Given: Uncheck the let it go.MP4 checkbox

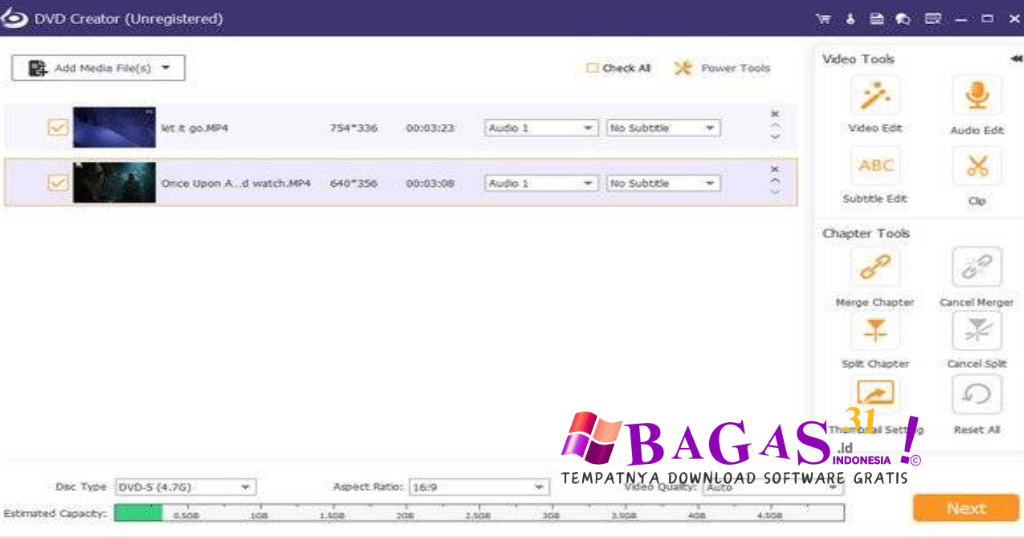Looking at the screenshot, I should [x=57, y=127].
